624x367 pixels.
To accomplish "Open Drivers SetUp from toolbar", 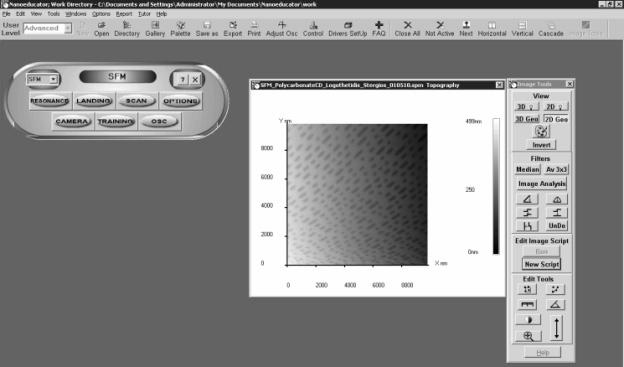I will point(347,29).
